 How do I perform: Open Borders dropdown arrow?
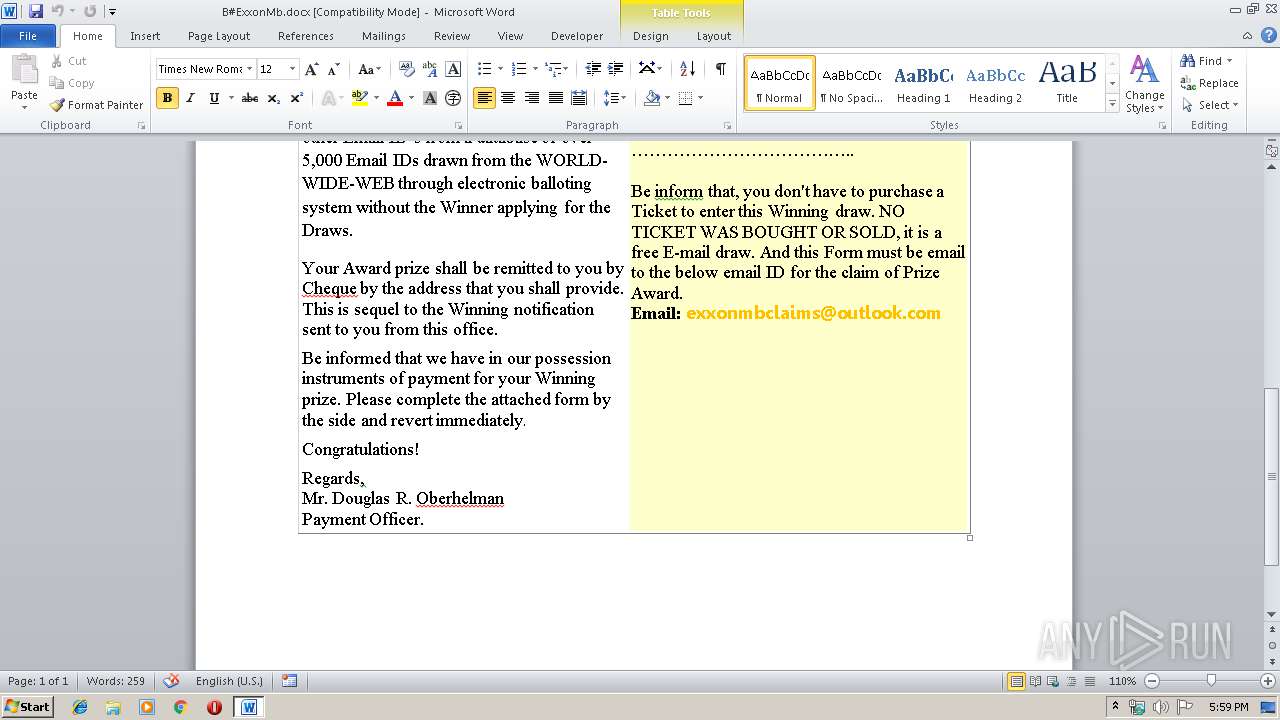(x=700, y=98)
